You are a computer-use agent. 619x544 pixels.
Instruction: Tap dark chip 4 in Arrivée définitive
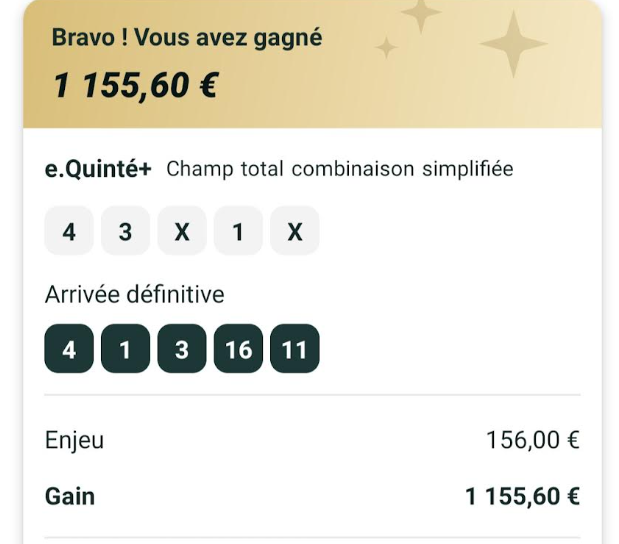pos(69,351)
